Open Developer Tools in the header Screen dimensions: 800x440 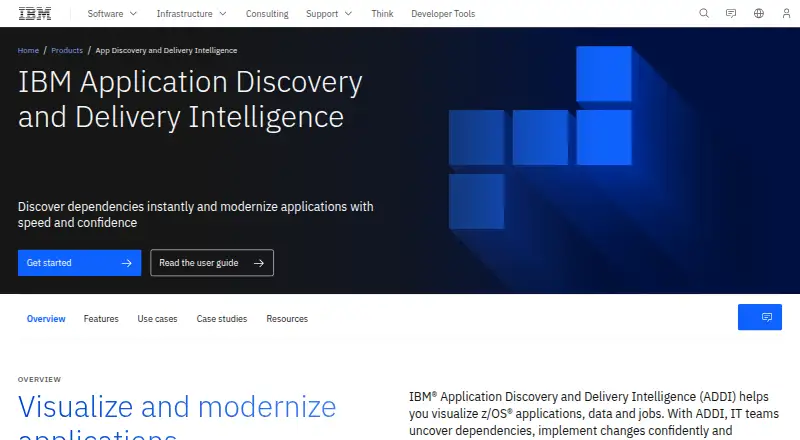[443, 14]
